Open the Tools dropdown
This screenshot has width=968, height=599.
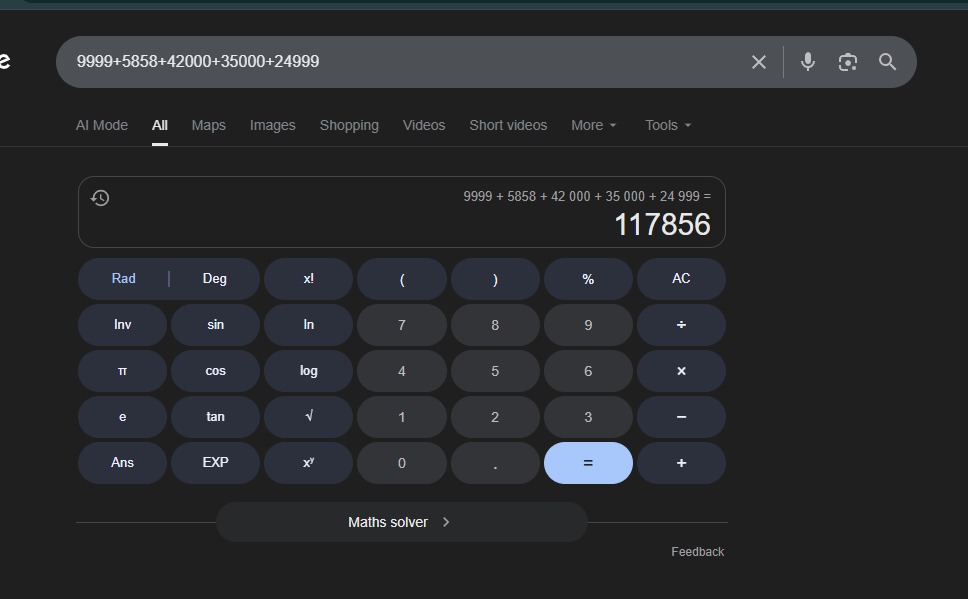point(668,125)
